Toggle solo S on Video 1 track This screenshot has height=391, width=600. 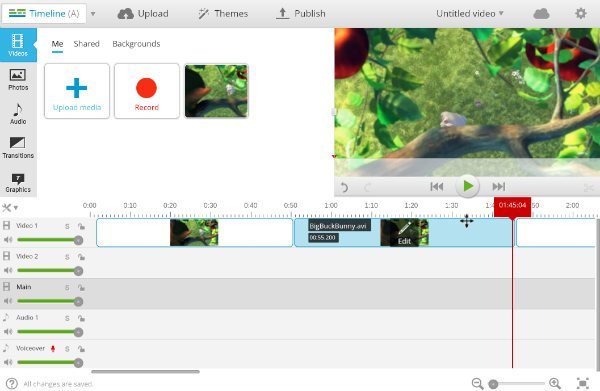67,226
